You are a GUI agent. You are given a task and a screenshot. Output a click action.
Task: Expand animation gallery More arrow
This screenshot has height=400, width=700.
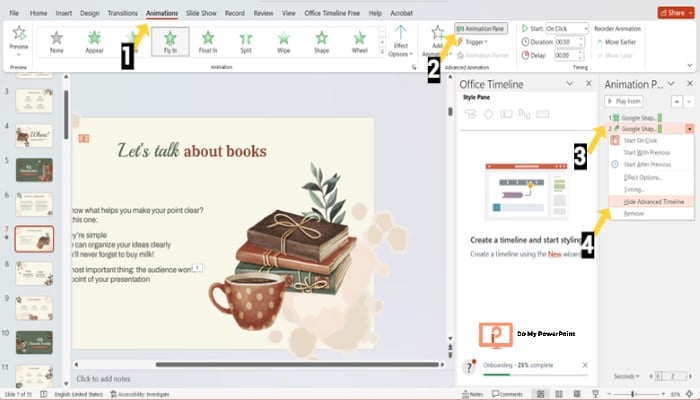coord(382,52)
